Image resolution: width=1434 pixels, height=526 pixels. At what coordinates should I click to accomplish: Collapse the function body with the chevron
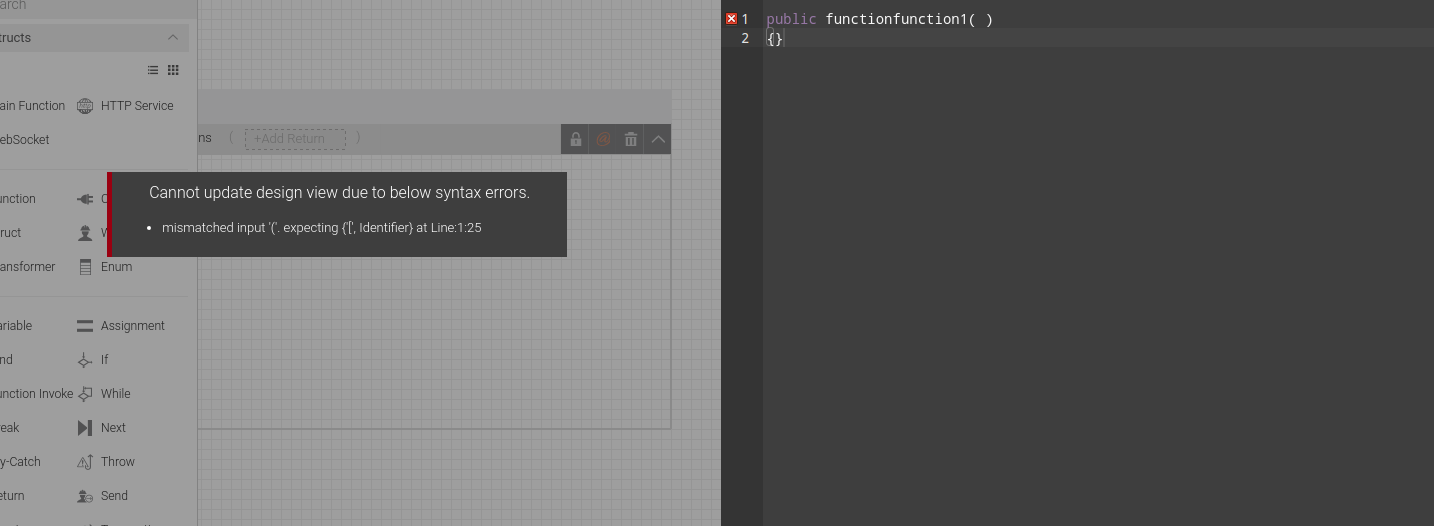(658, 139)
